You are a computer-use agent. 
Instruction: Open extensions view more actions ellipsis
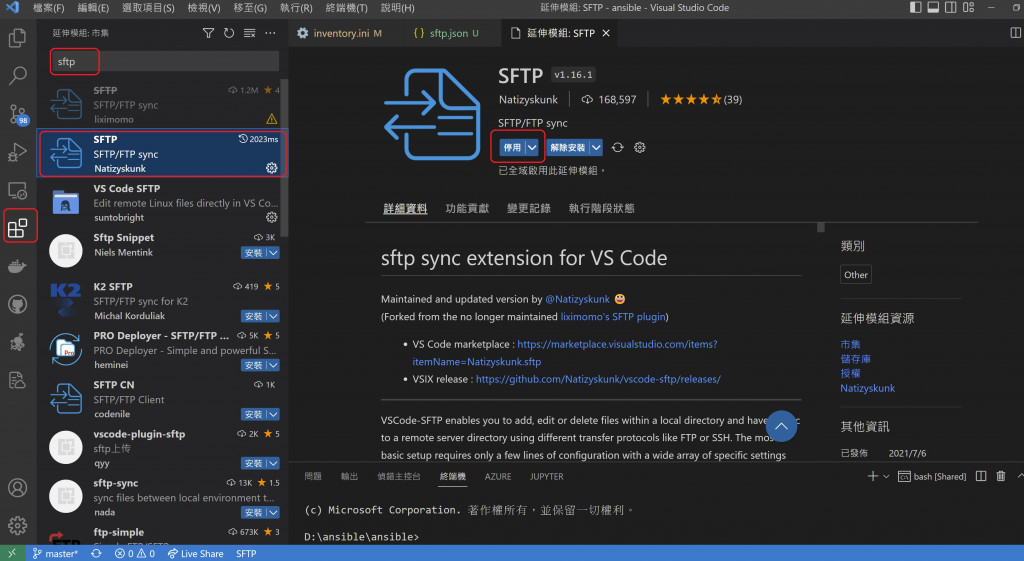coord(270,33)
